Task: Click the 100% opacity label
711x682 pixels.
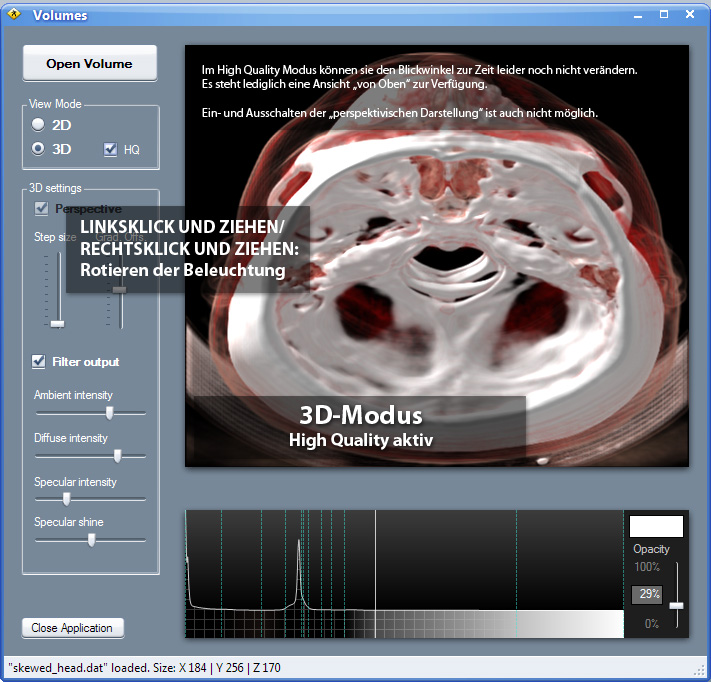Action: click(x=647, y=567)
